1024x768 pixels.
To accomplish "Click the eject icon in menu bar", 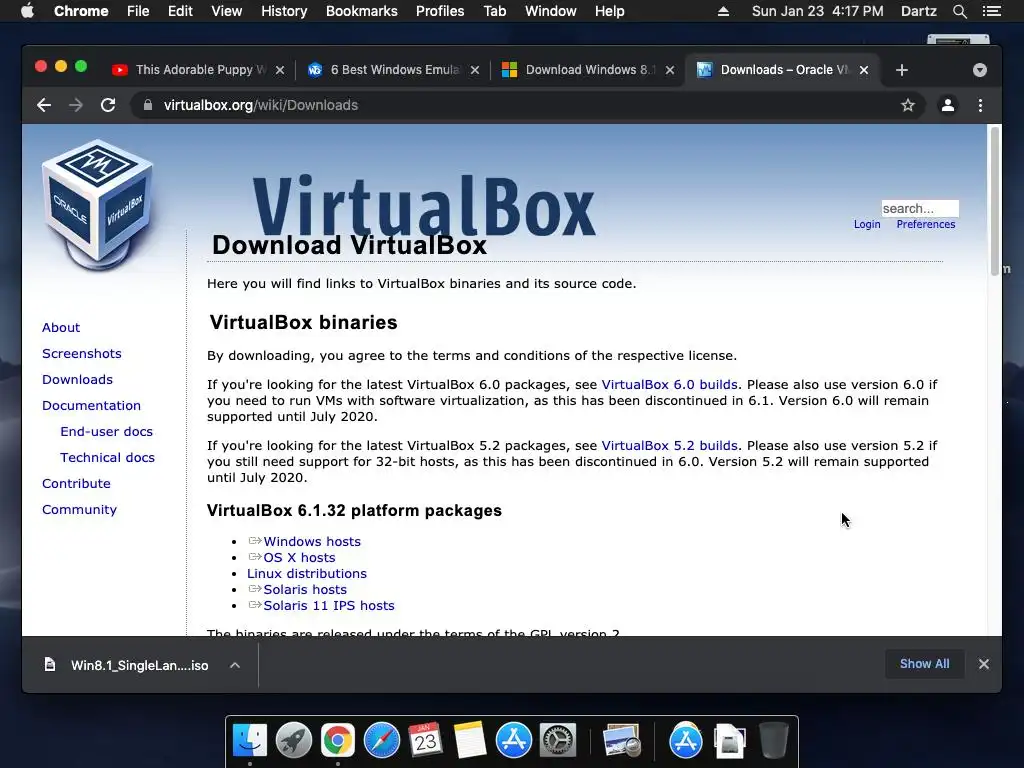I will click(x=723, y=11).
